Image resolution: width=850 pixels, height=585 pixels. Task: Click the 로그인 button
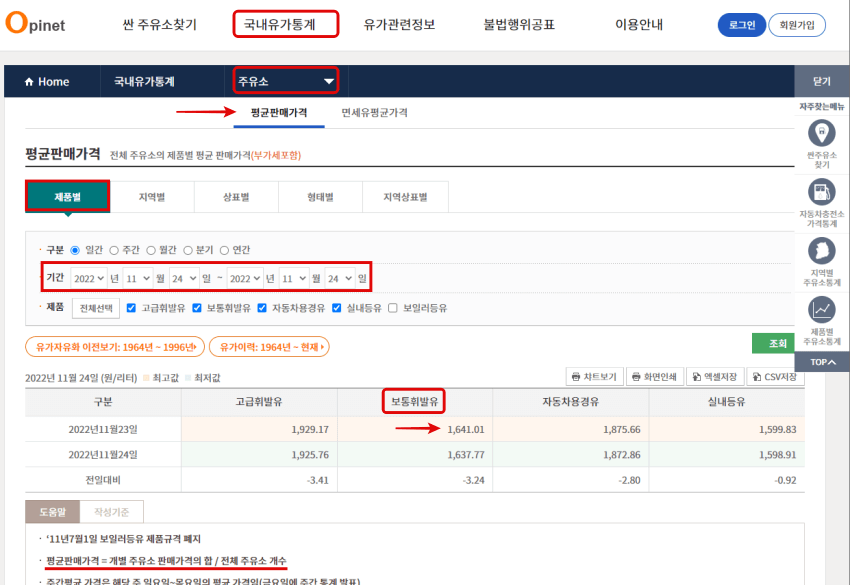742,25
